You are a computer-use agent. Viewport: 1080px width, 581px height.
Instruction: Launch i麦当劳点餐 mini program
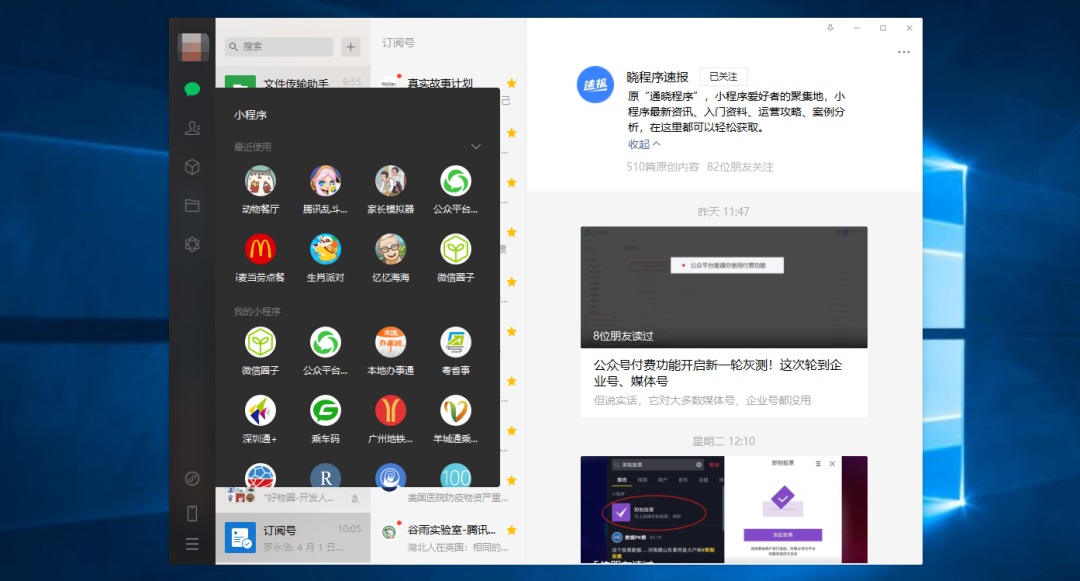pyautogui.click(x=260, y=249)
